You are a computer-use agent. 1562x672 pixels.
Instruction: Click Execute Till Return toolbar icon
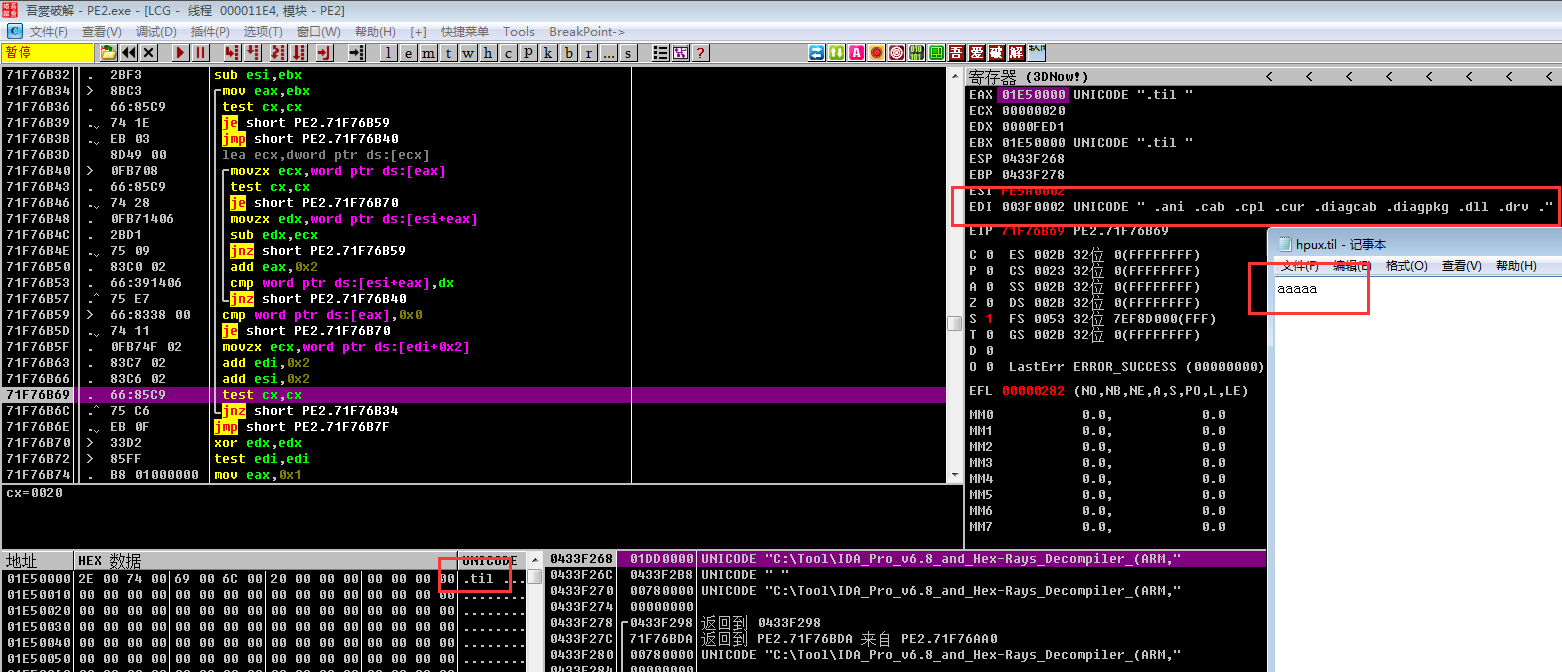(x=324, y=53)
